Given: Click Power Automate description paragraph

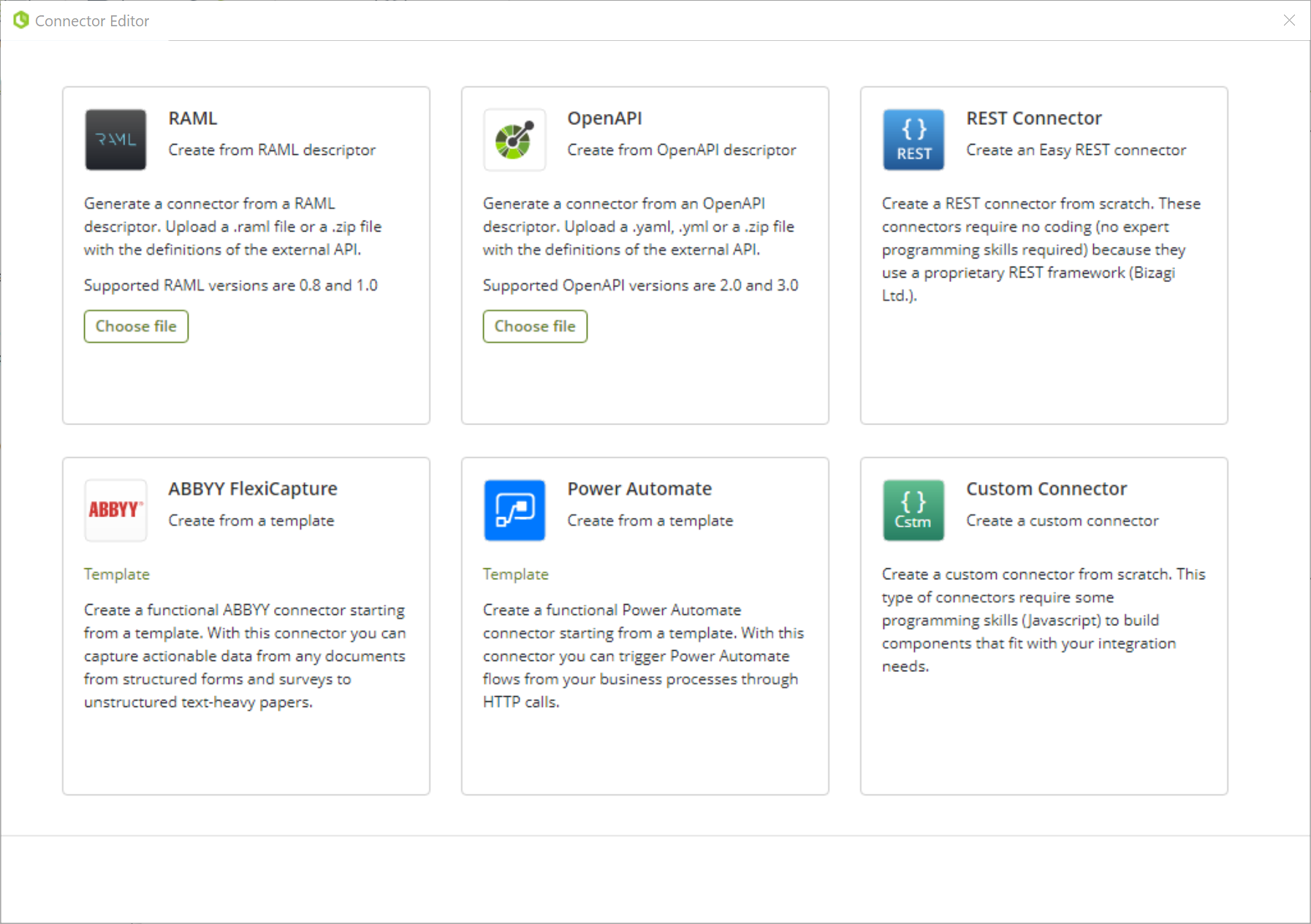Looking at the screenshot, I should coord(643,656).
